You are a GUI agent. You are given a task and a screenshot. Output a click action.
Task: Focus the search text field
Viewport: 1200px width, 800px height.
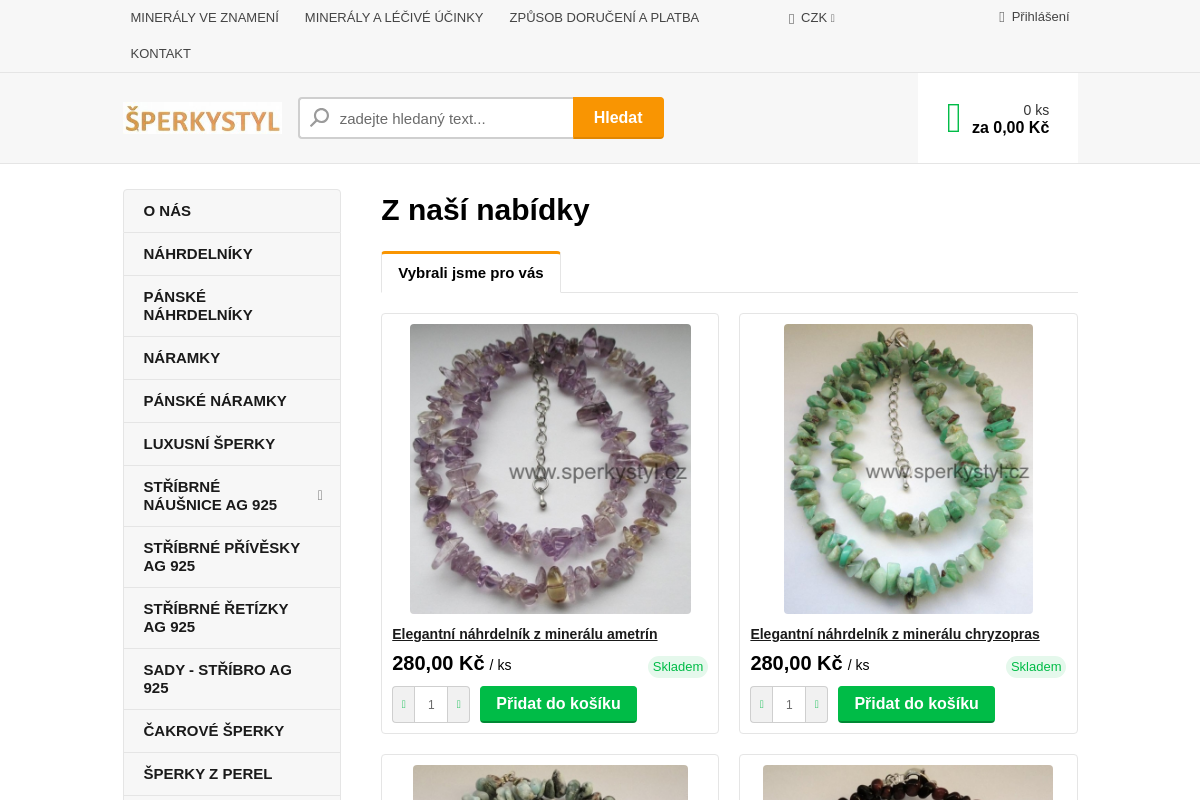point(450,118)
